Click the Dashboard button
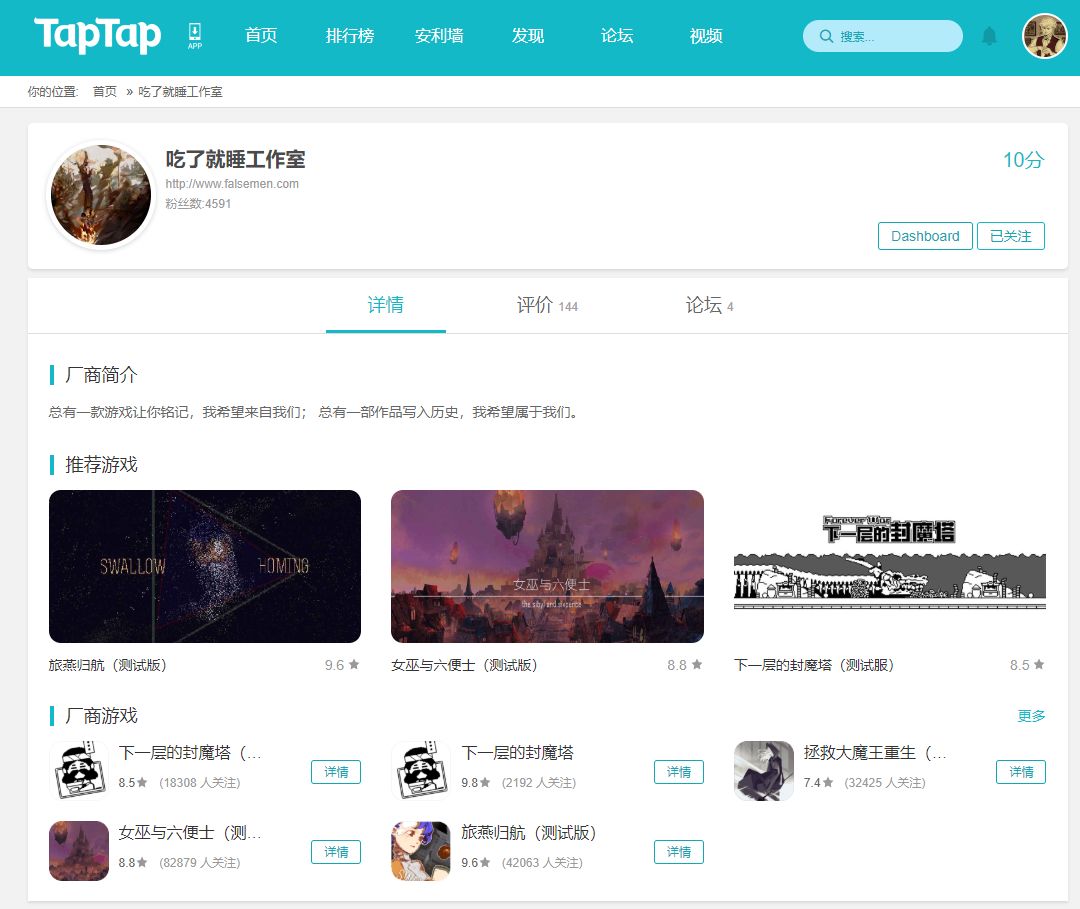Viewport: 1080px width, 909px height. (x=925, y=236)
